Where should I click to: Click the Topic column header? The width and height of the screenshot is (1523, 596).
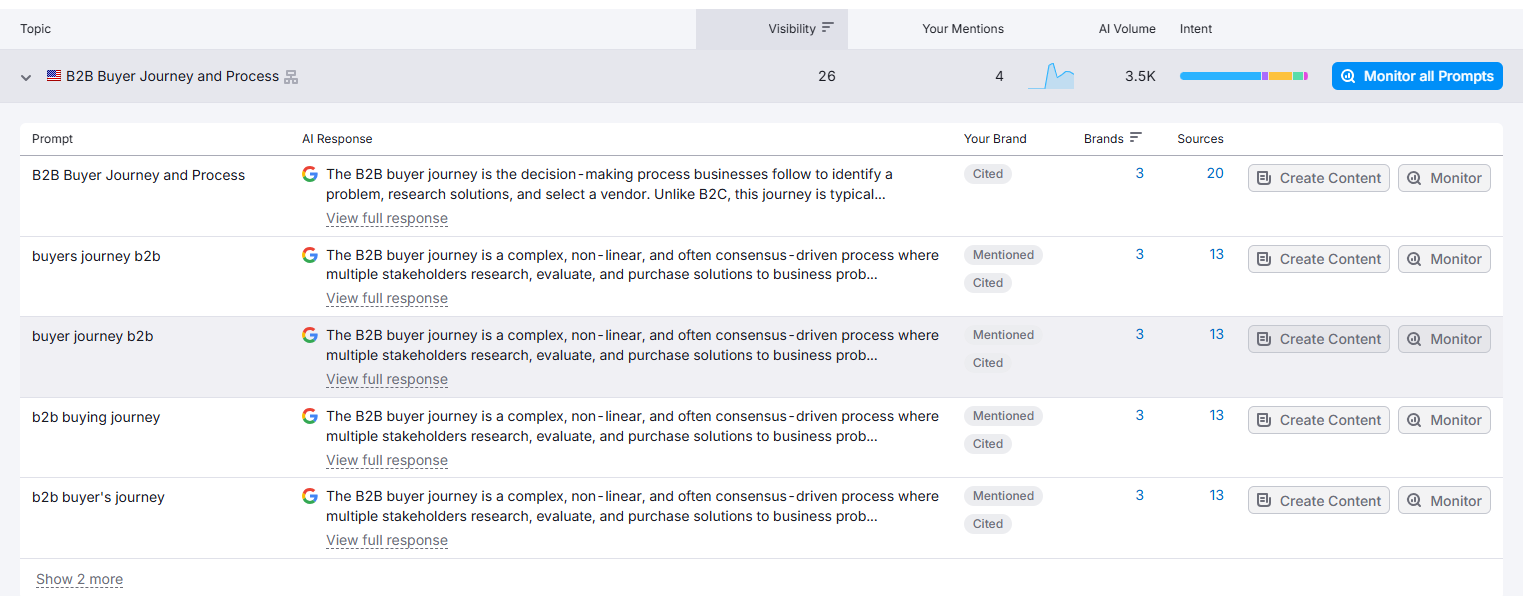(36, 29)
